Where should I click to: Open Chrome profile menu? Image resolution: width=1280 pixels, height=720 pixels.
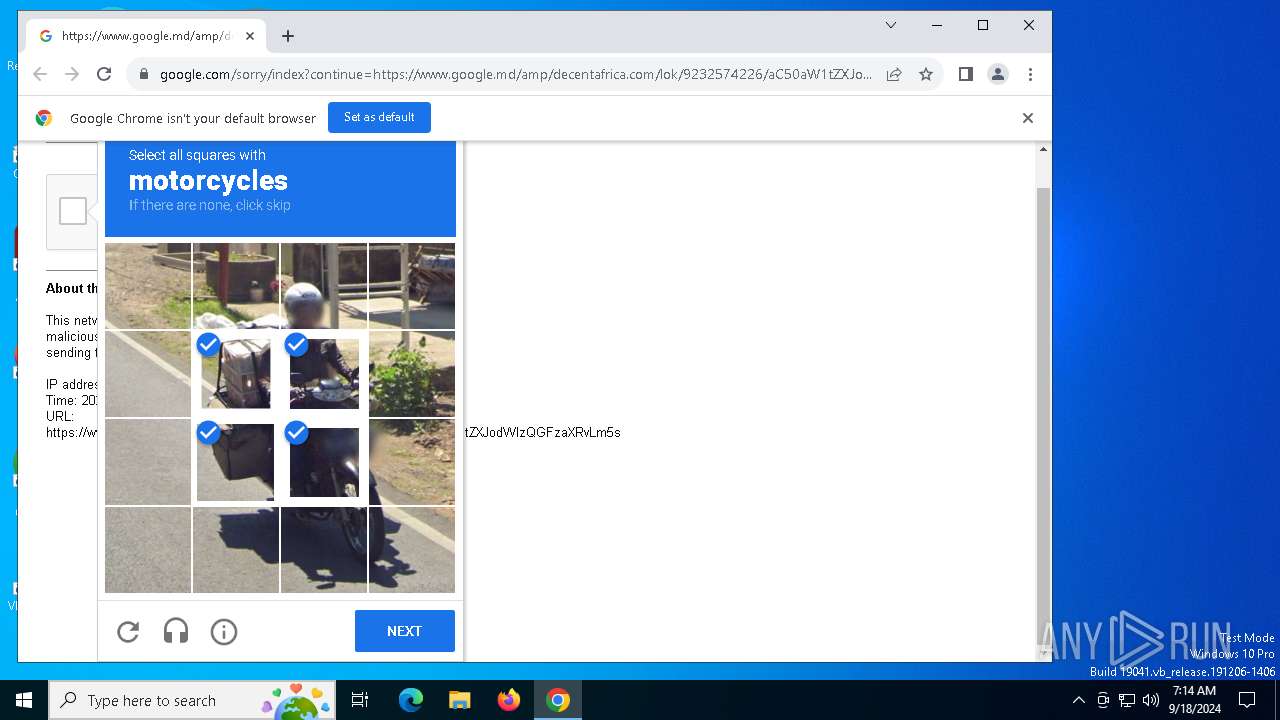point(998,74)
